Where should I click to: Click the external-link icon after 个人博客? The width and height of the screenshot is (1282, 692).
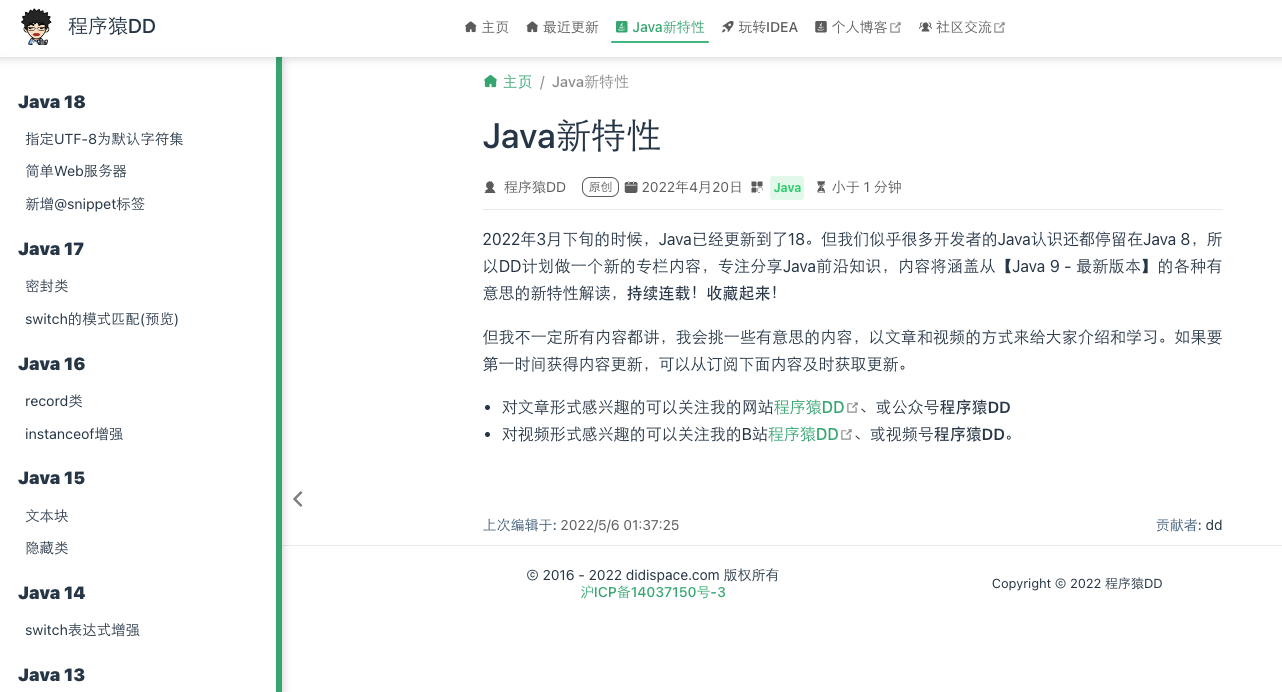pyautogui.click(x=895, y=27)
